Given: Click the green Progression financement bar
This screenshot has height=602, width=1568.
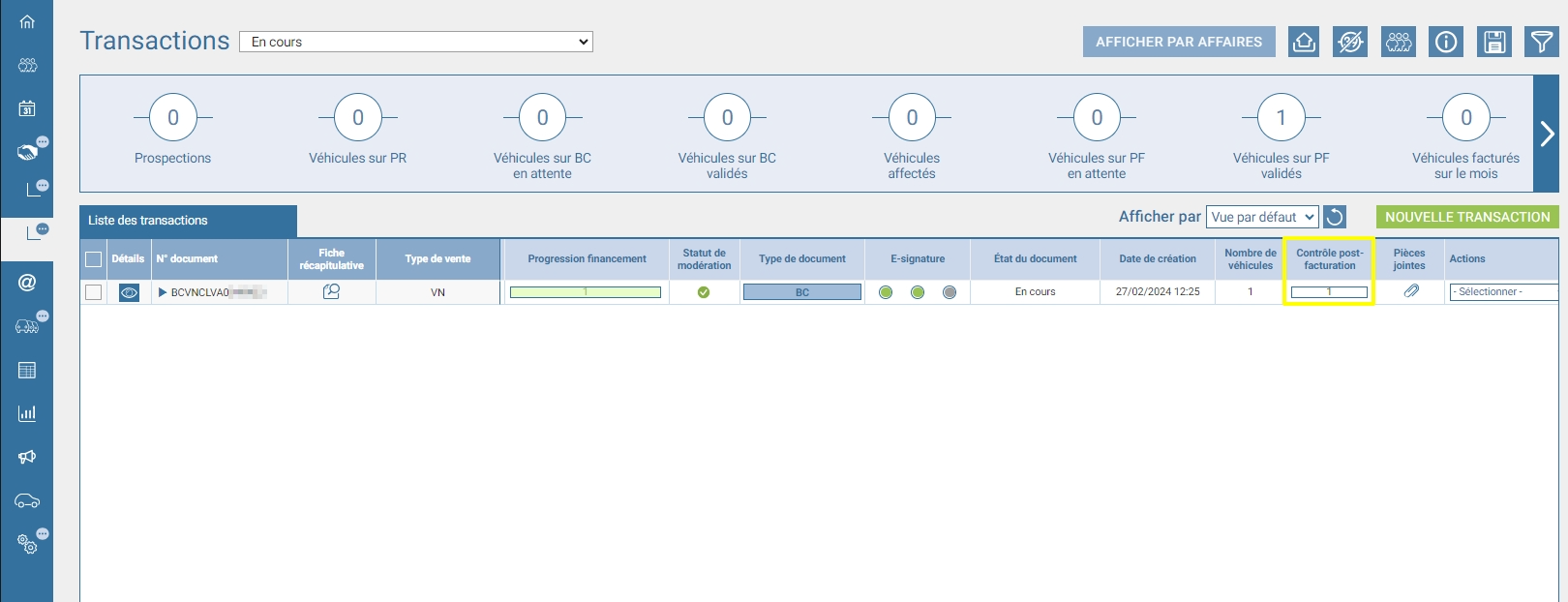Looking at the screenshot, I should click(x=586, y=292).
